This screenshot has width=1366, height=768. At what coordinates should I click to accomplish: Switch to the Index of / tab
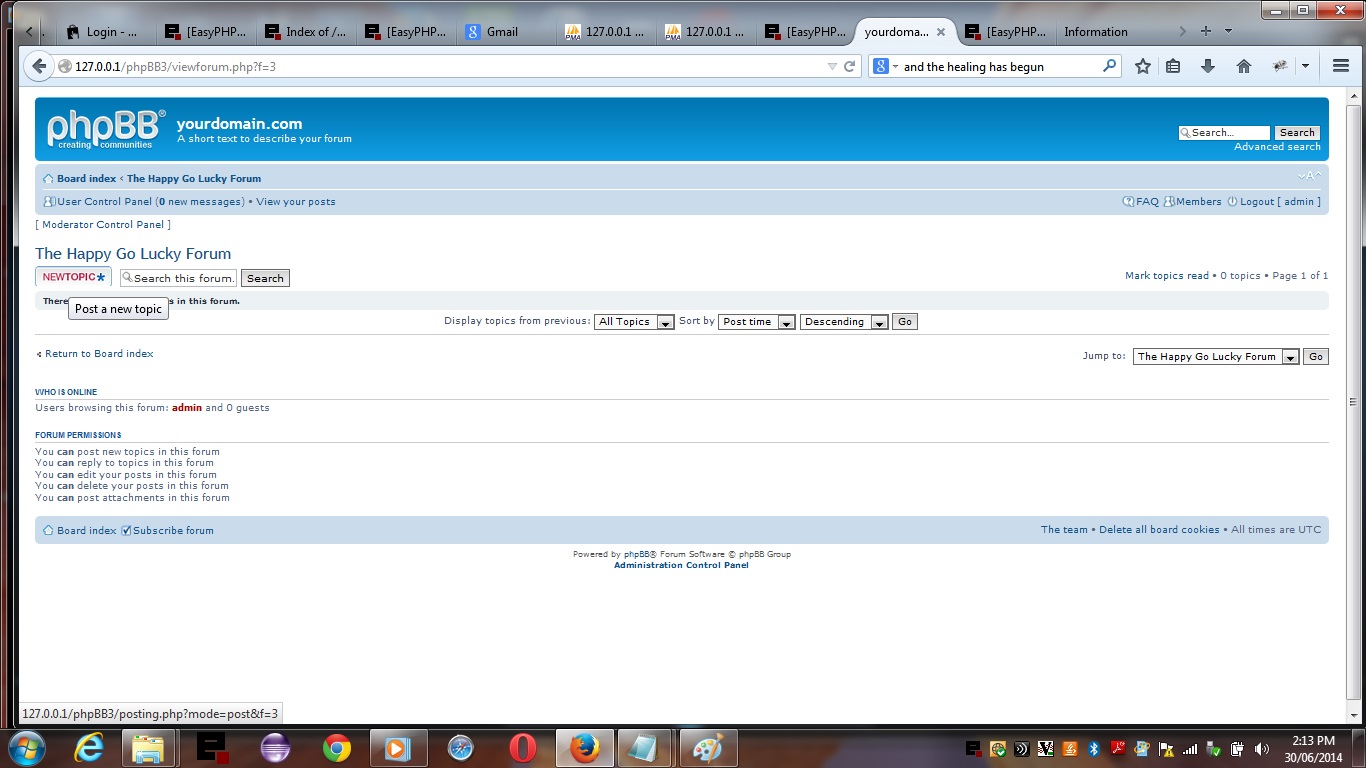coord(305,32)
